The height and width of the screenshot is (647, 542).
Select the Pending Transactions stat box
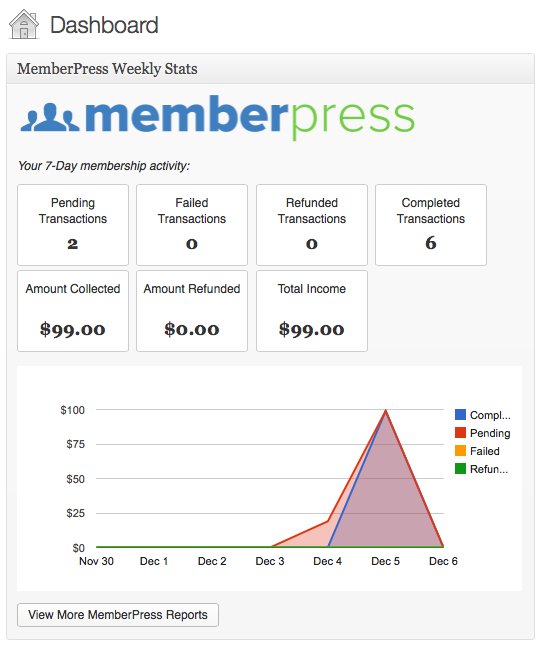tap(73, 225)
